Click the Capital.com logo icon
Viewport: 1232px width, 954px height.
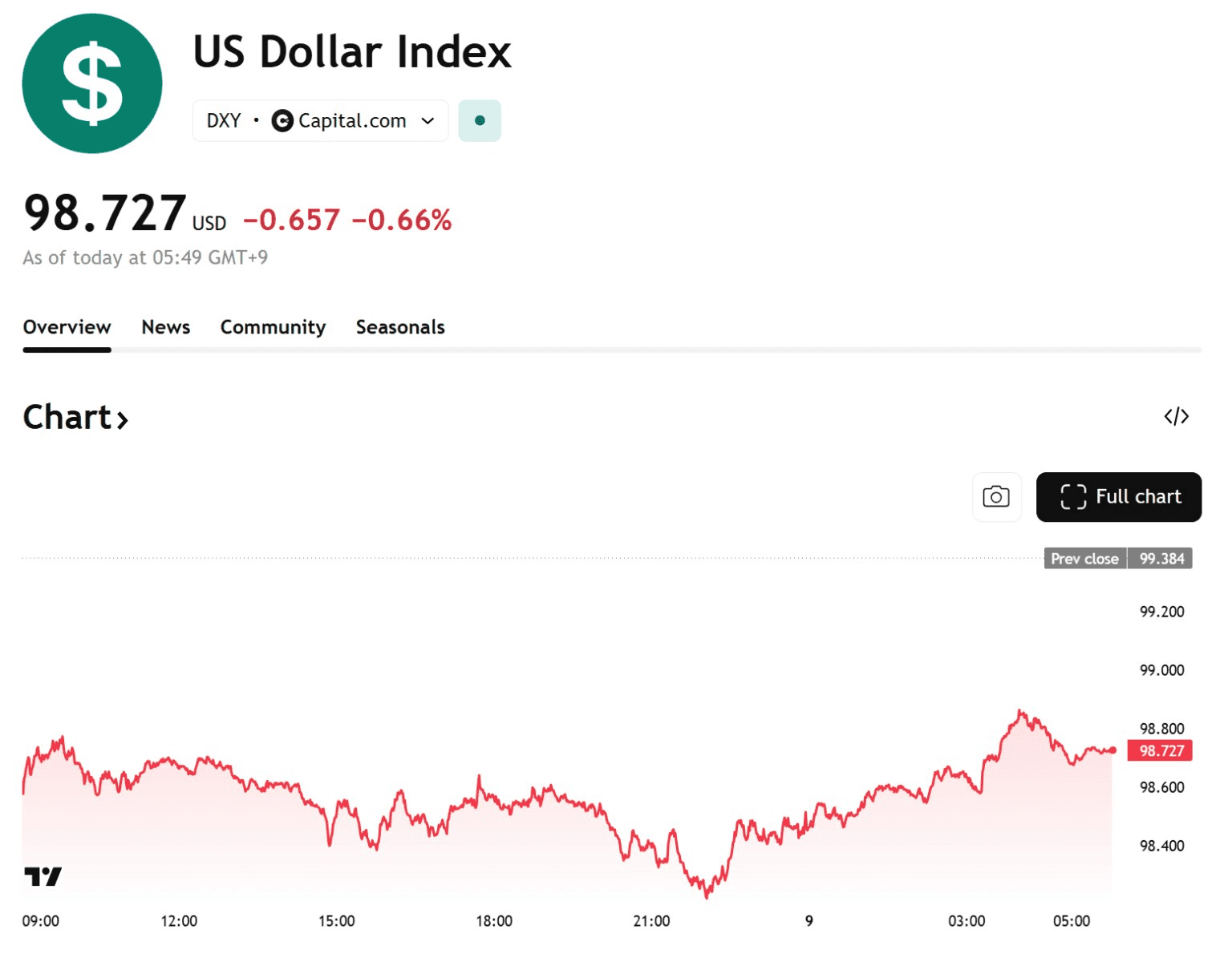[282, 121]
